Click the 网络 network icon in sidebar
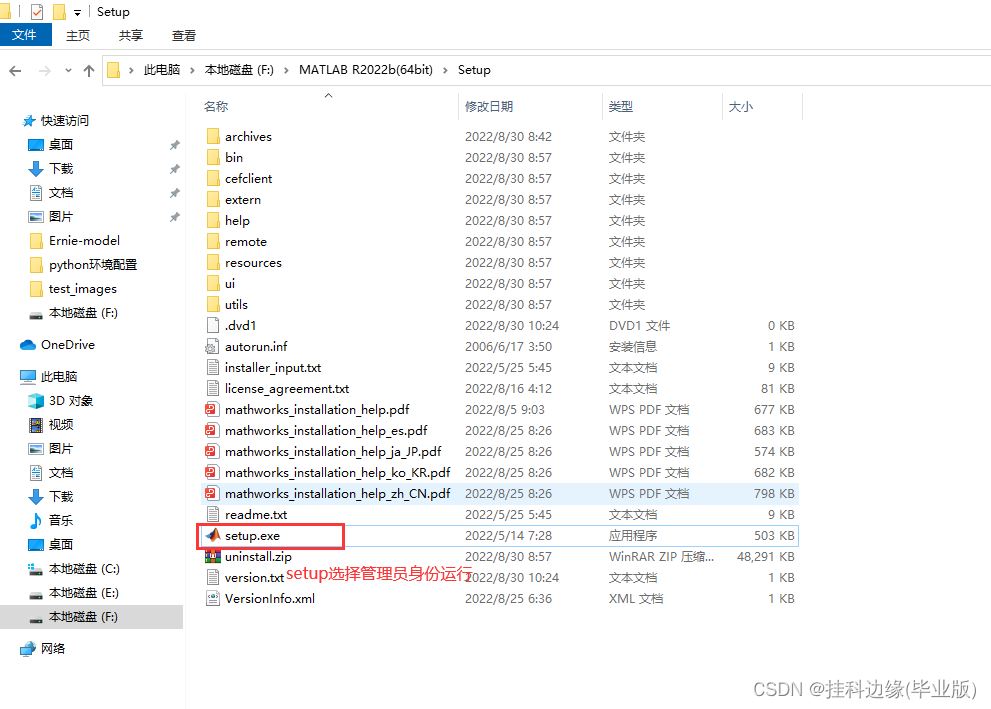991x709 pixels. click(x=28, y=649)
